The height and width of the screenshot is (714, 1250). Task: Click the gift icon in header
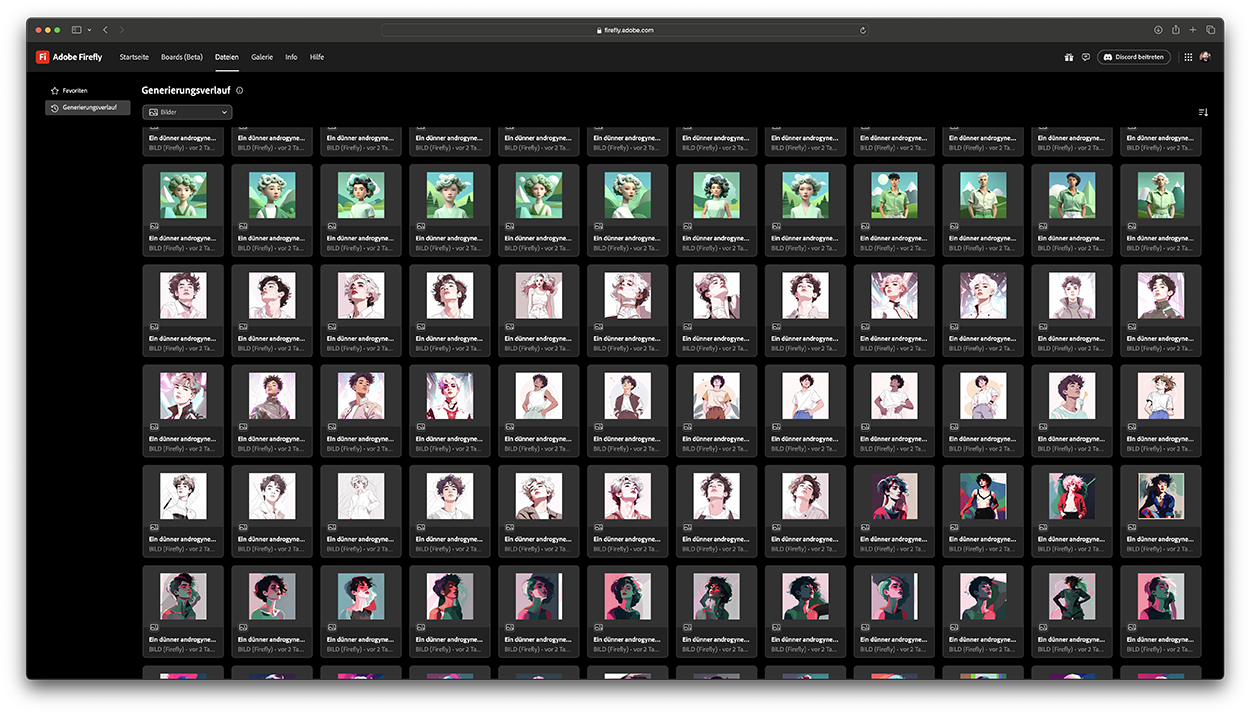click(x=1068, y=57)
